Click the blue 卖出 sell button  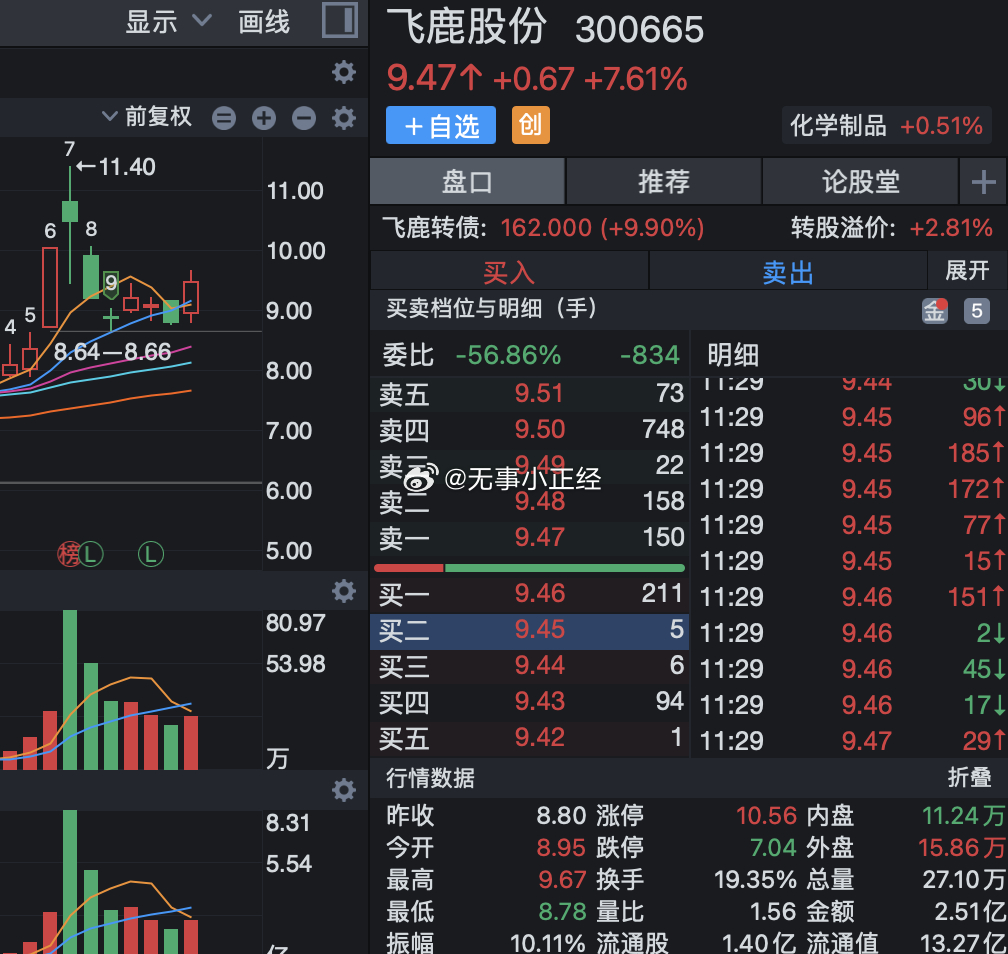pos(788,272)
